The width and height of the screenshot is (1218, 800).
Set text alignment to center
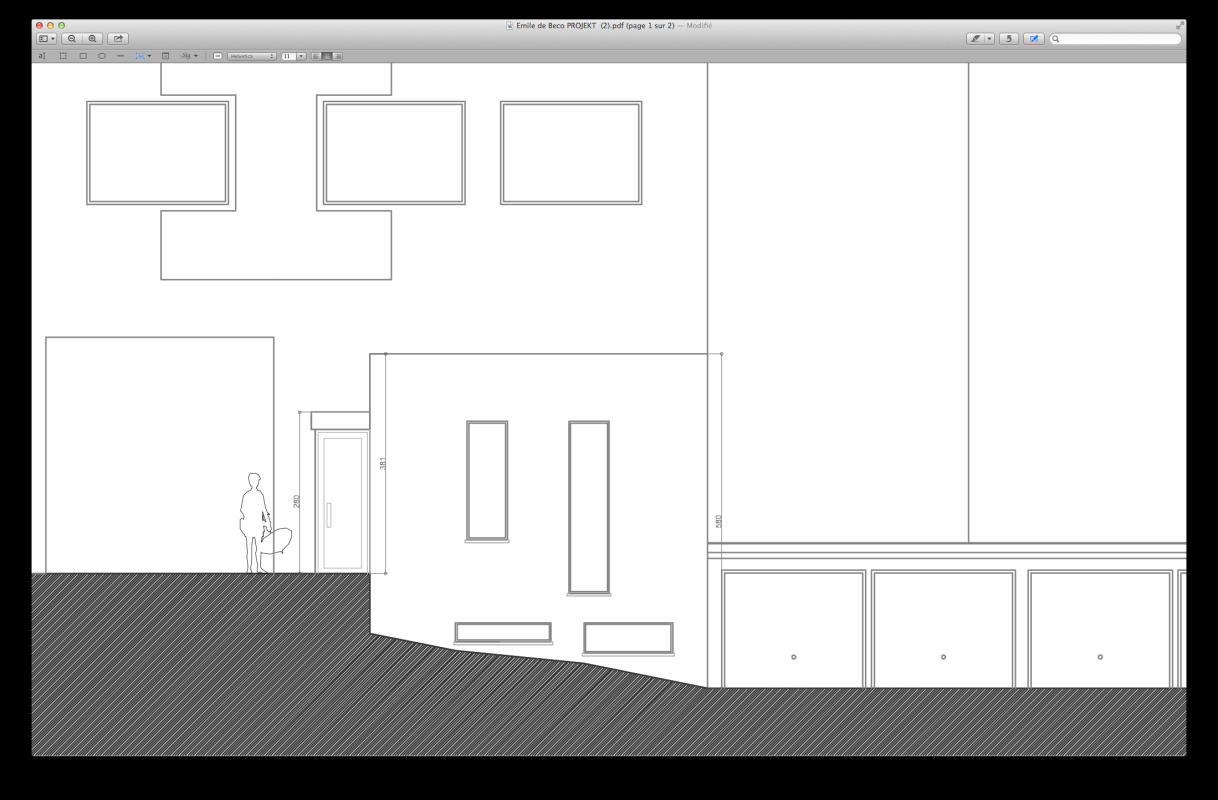point(327,56)
